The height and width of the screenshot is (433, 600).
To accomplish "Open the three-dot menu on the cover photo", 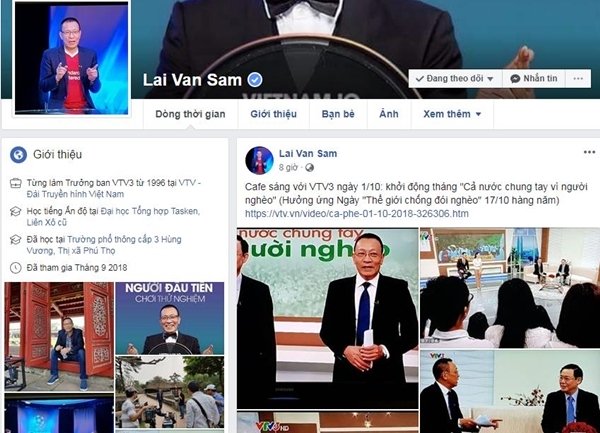I will tap(578, 78).
